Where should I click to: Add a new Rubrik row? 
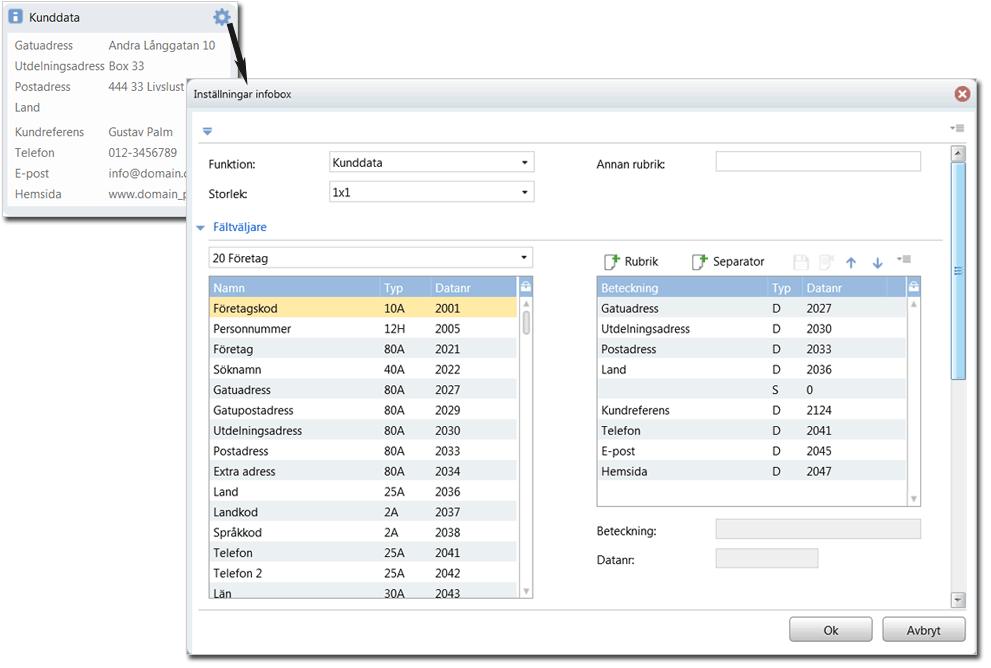click(631, 262)
